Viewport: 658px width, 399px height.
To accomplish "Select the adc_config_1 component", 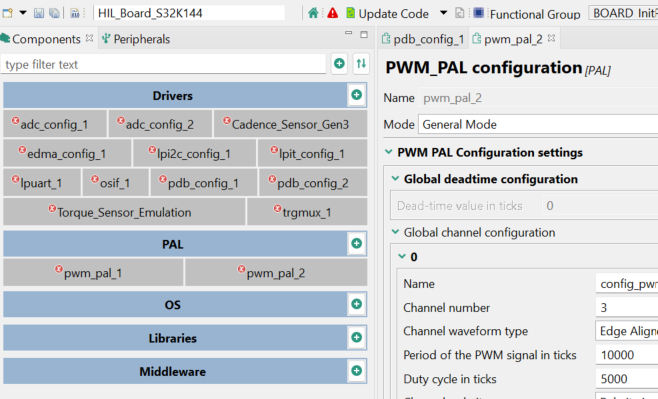I will (x=55, y=124).
